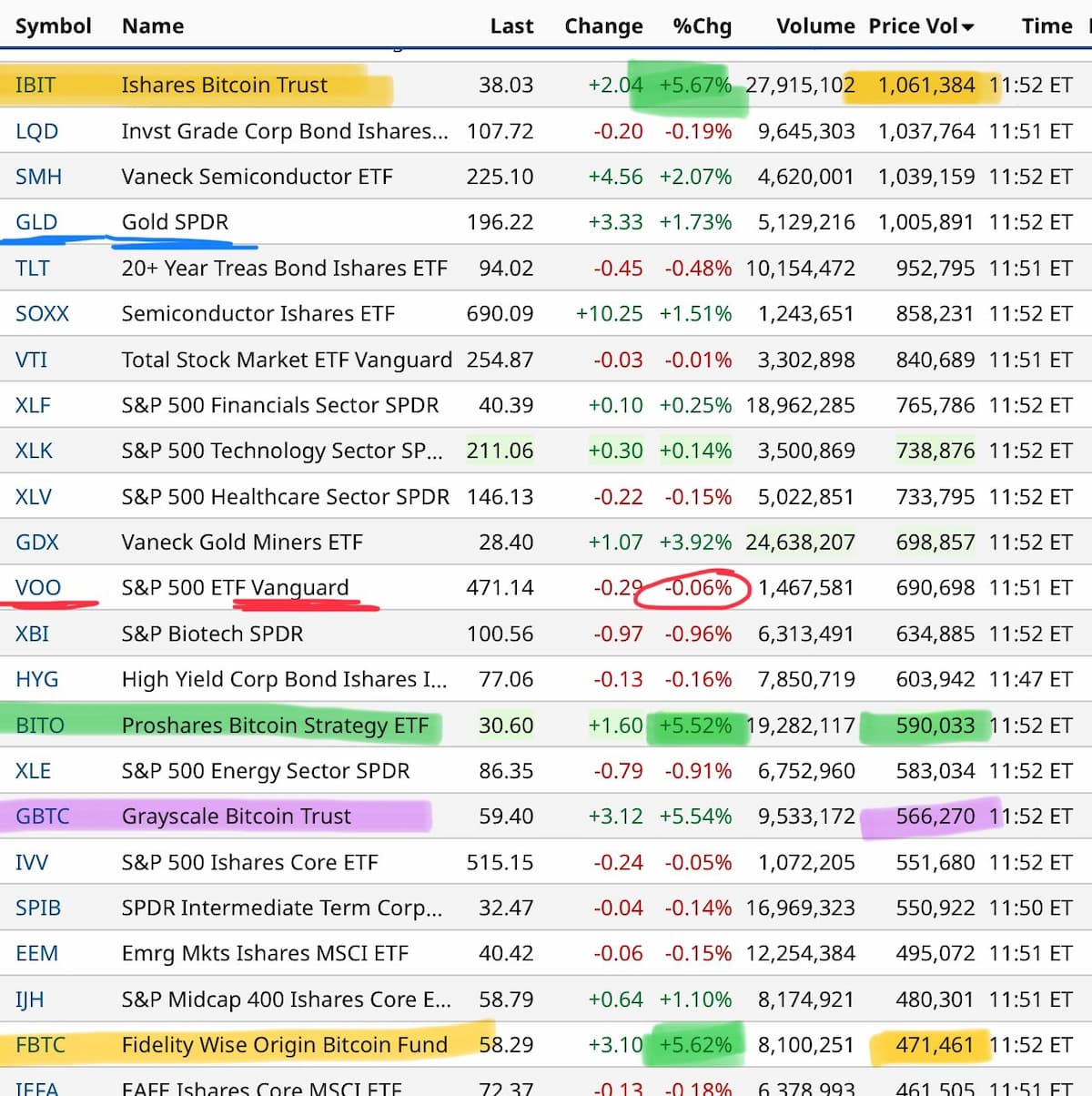Open the IBIT symbol link
Viewport: 1092px width, 1096px height.
(35, 86)
